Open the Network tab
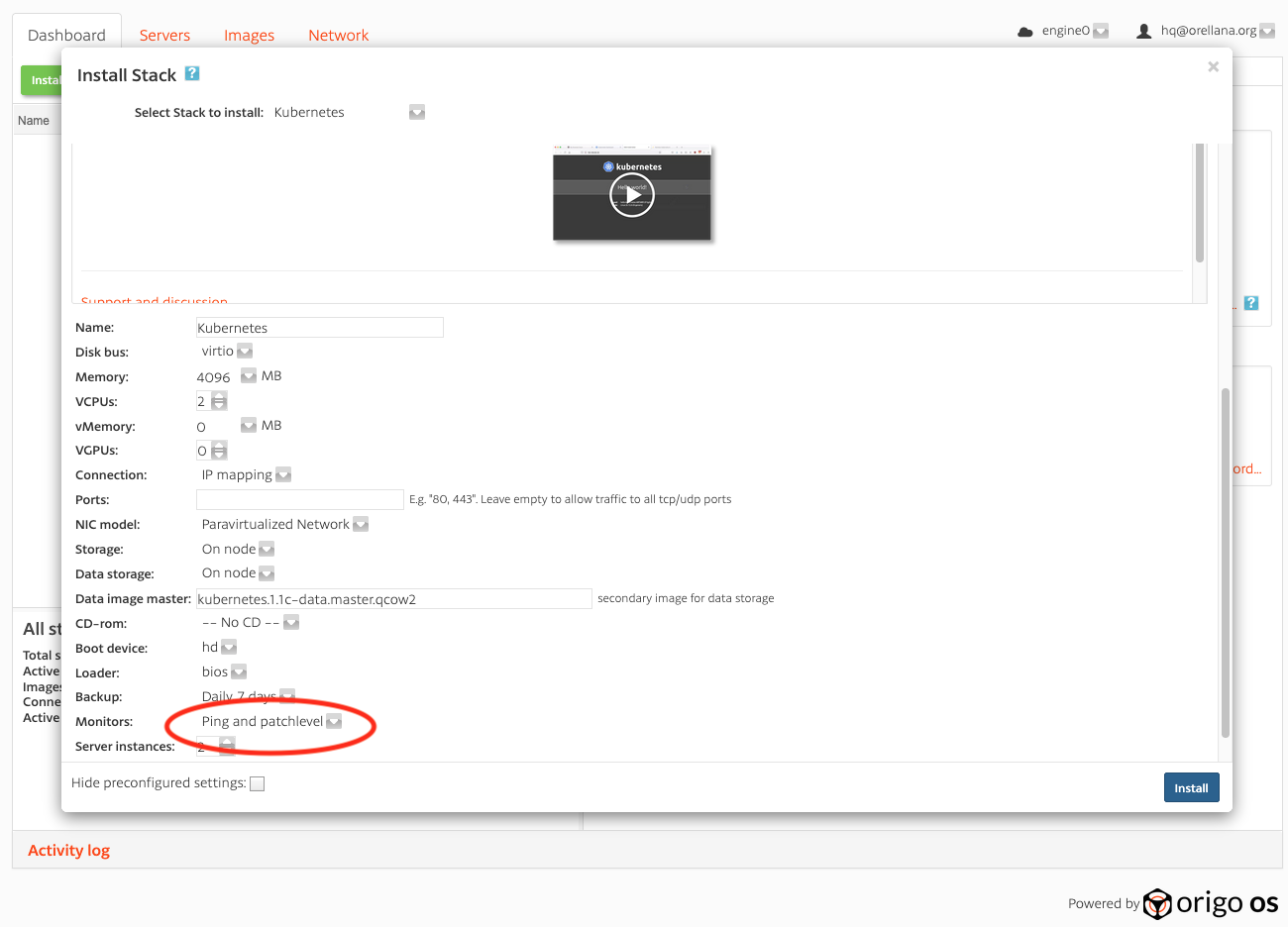This screenshot has width=1288, height=927. click(338, 36)
